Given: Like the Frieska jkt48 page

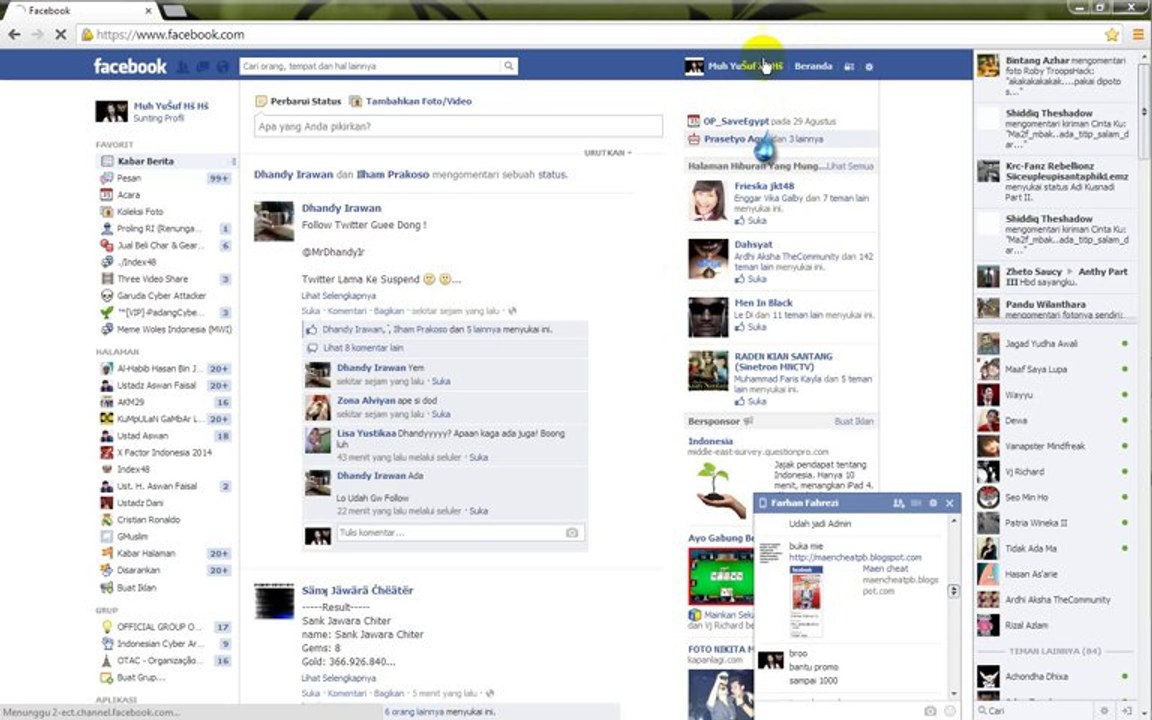Looking at the screenshot, I should click(751, 220).
